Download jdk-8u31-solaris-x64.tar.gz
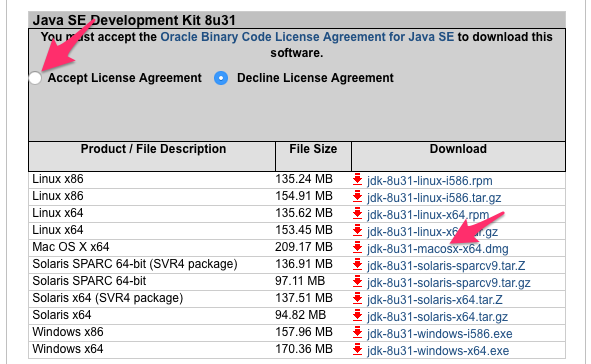 [437, 317]
